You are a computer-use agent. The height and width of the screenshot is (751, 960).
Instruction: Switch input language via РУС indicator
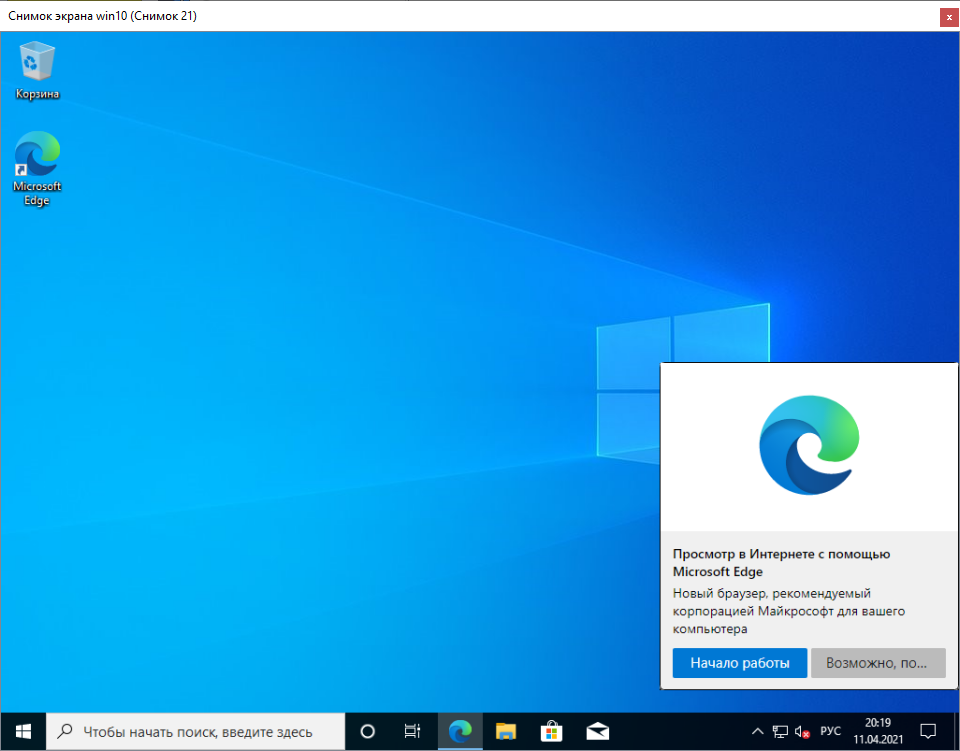click(x=830, y=731)
